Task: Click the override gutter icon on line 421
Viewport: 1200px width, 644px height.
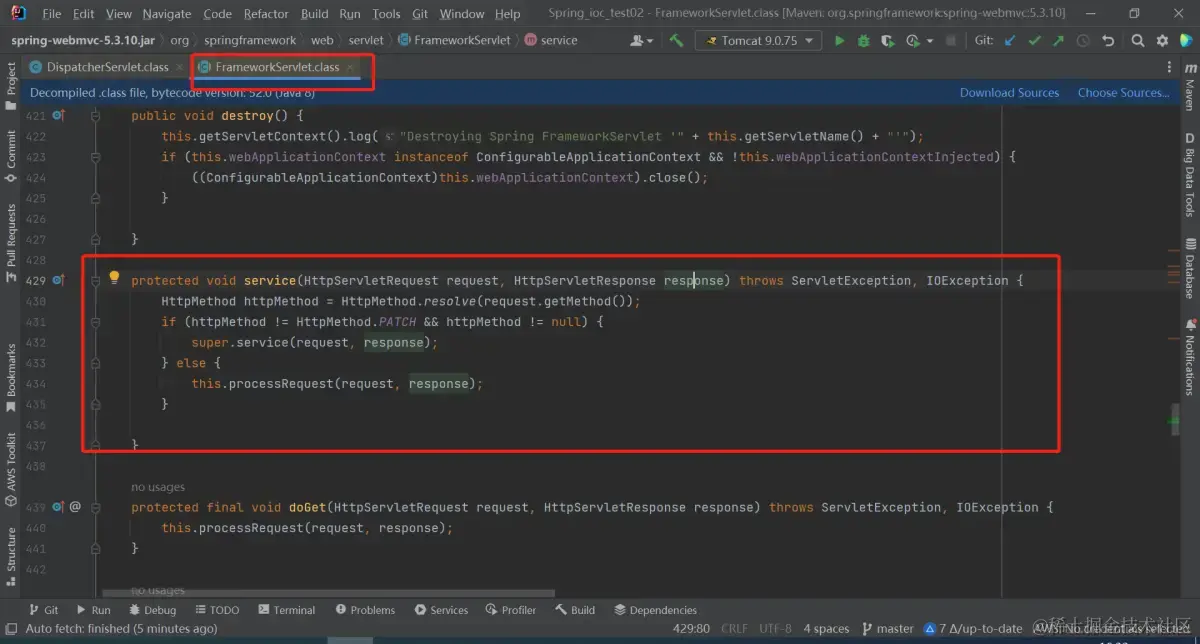Action: [58, 115]
